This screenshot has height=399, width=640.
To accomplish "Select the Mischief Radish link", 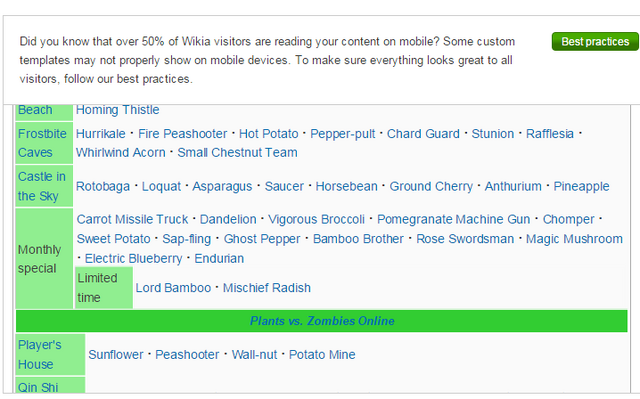I will tap(267, 288).
